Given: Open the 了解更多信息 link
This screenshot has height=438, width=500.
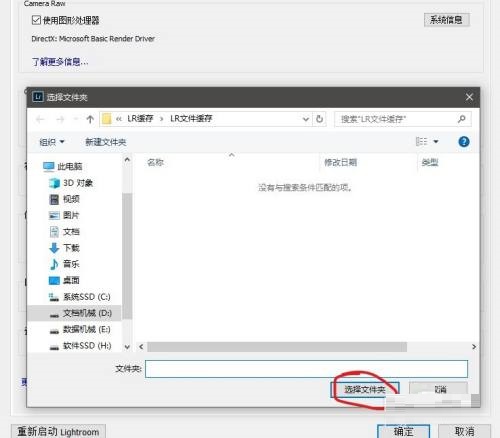Looking at the screenshot, I should point(60,62).
